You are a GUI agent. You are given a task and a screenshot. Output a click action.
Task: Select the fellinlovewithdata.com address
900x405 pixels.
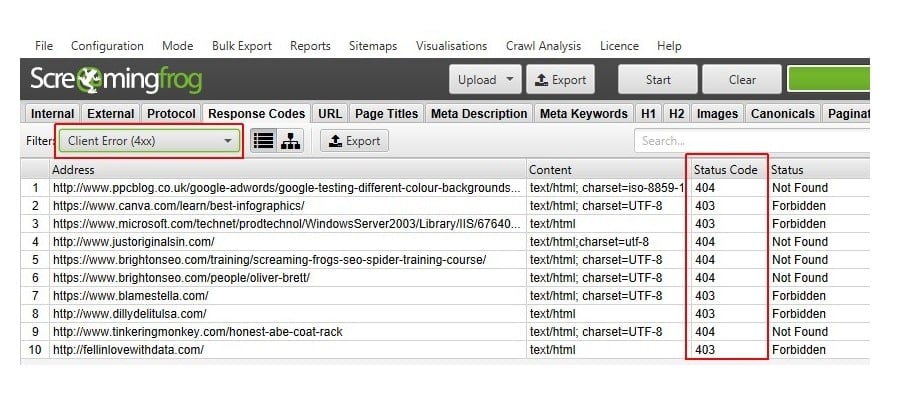128,350
